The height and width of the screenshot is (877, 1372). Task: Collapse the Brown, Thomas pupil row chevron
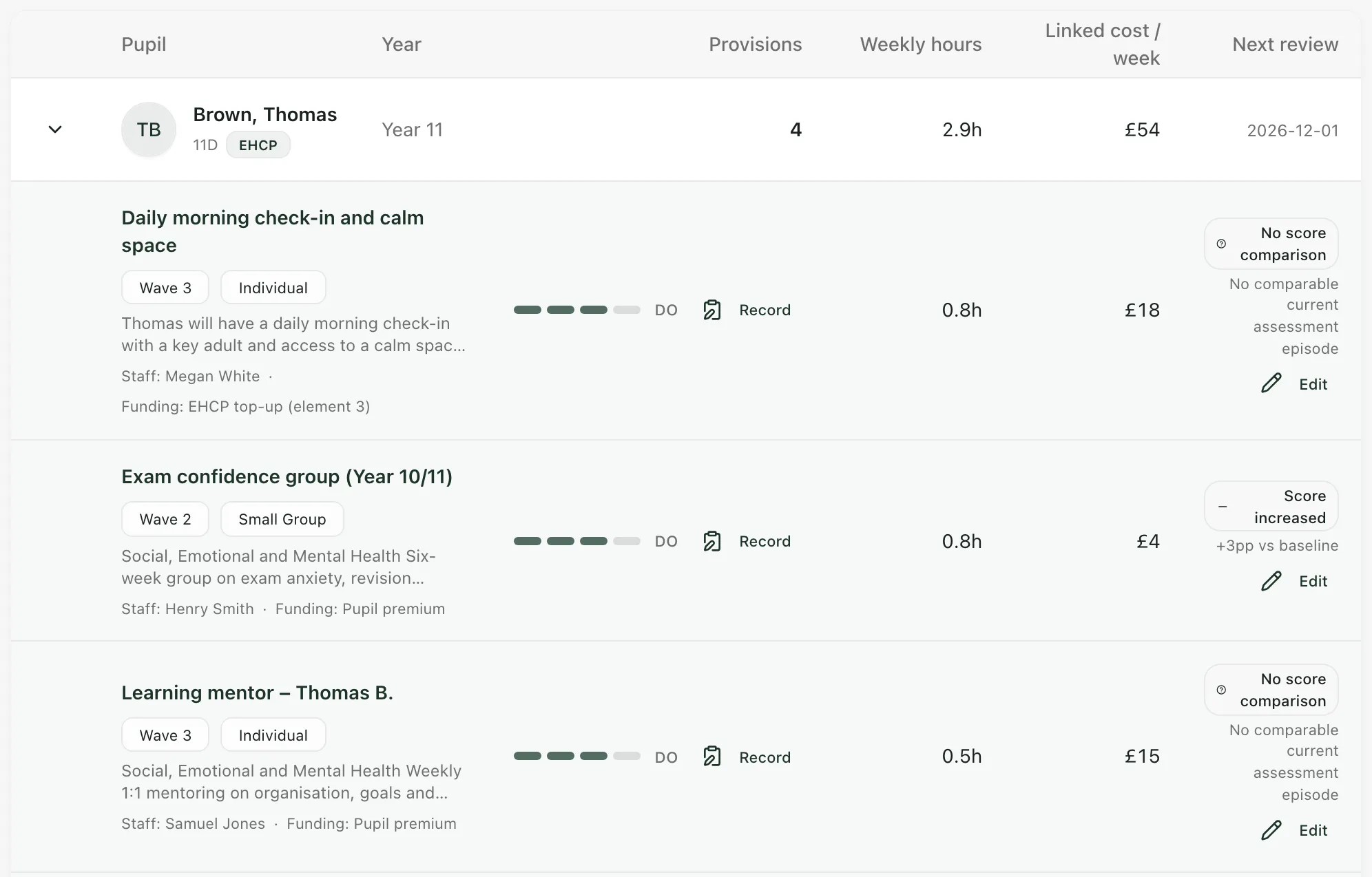[55, 129]
